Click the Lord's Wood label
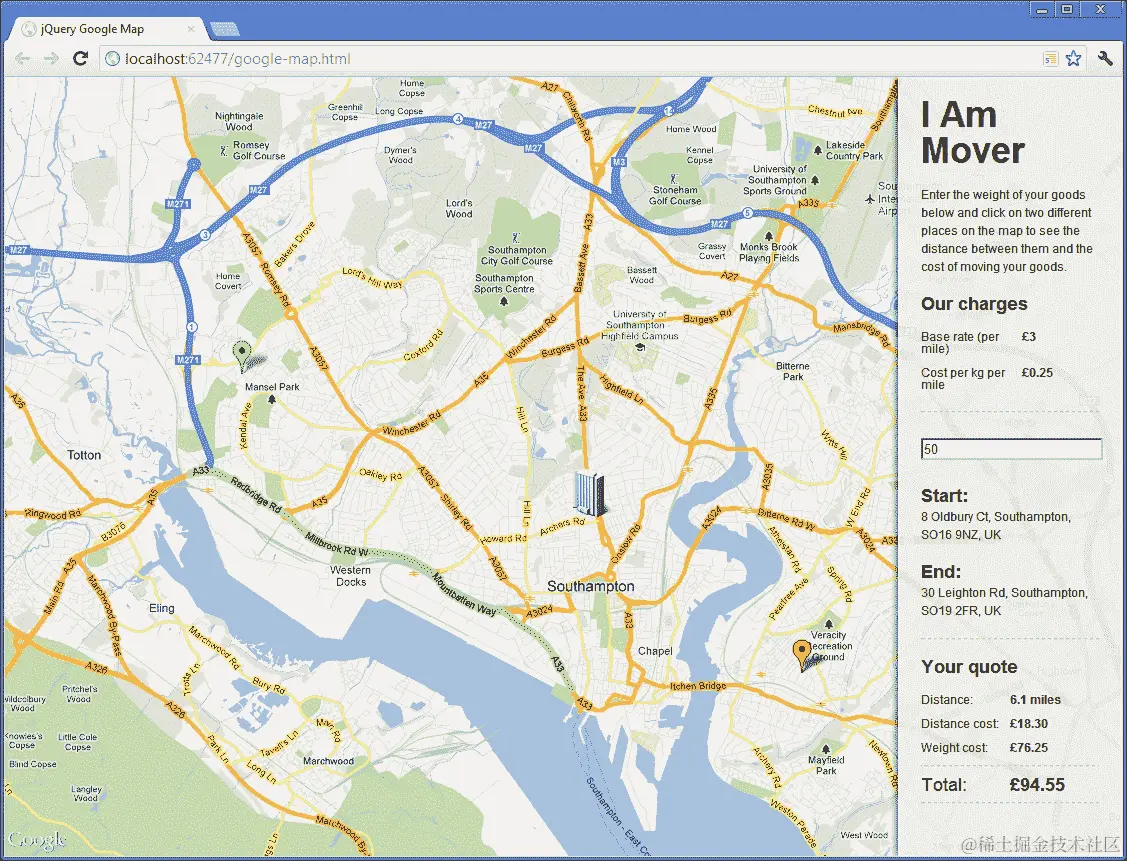Screen dimensions: 1127x861 [459, 208]
